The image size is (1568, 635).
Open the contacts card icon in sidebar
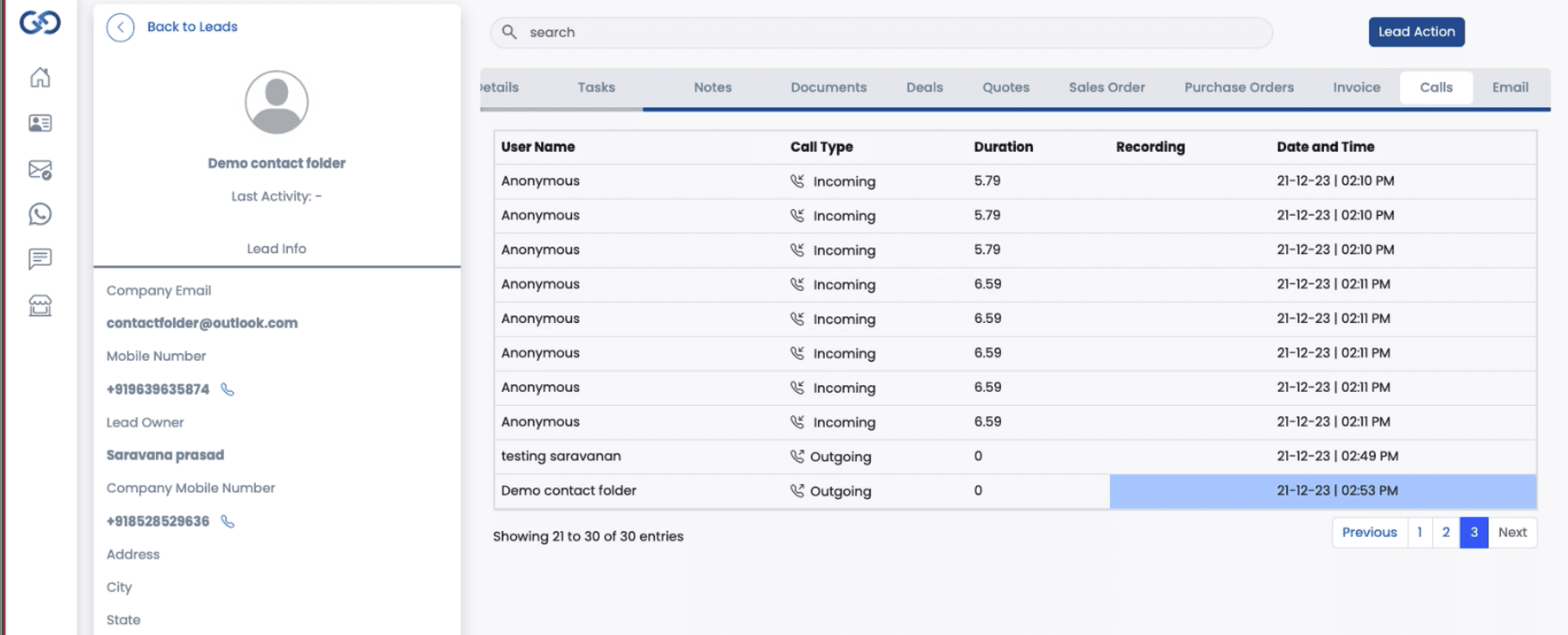click(40, 123)
